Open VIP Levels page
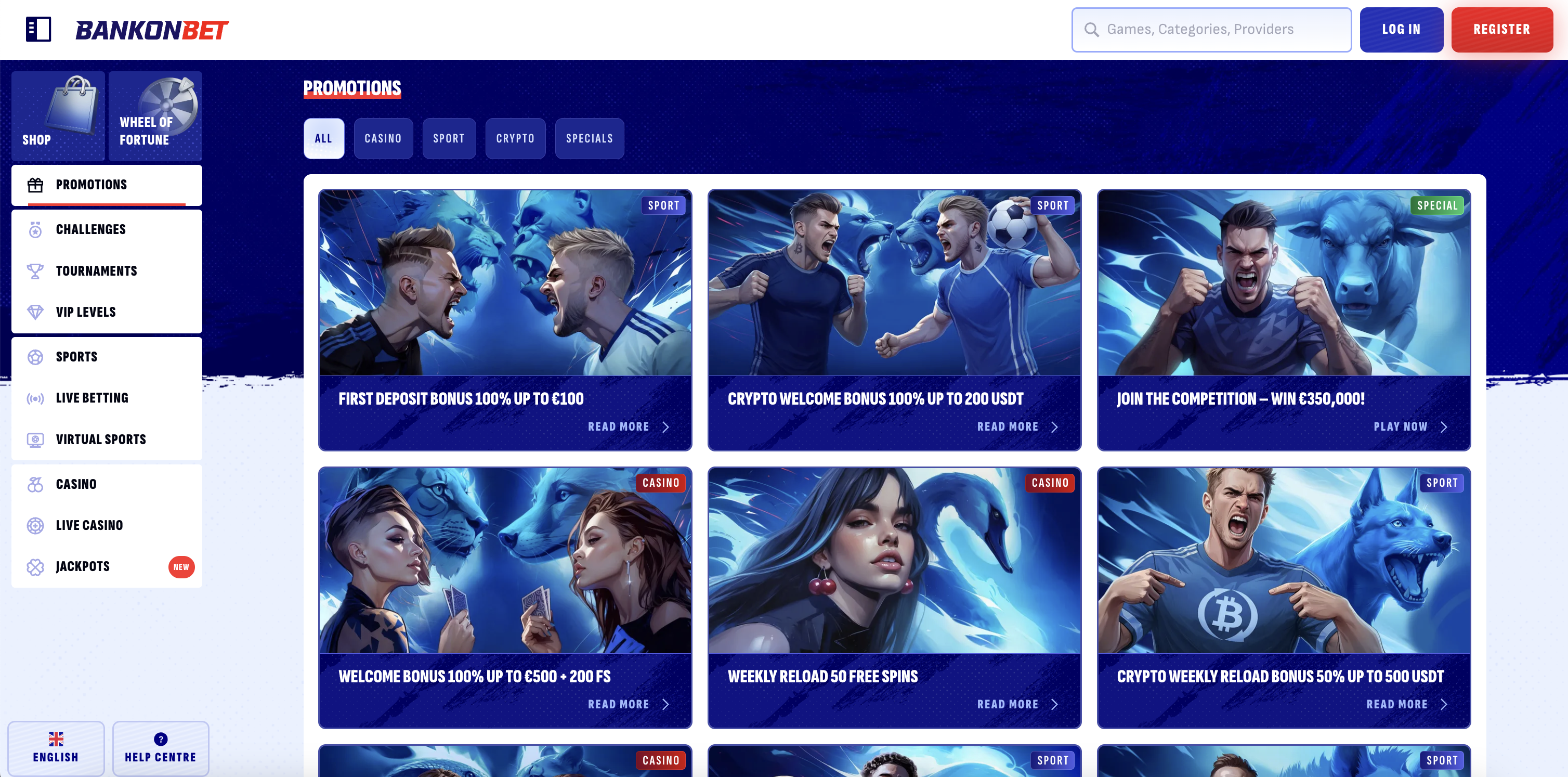1568x777 pixels. tap(107, 312)
